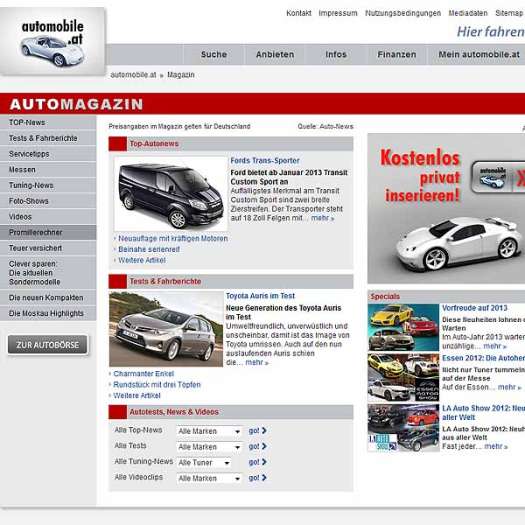Open the Finanzen navigation tab
The height and width of the screenshot is (525, 525).
pyautogui.click(x=397, y=54)
